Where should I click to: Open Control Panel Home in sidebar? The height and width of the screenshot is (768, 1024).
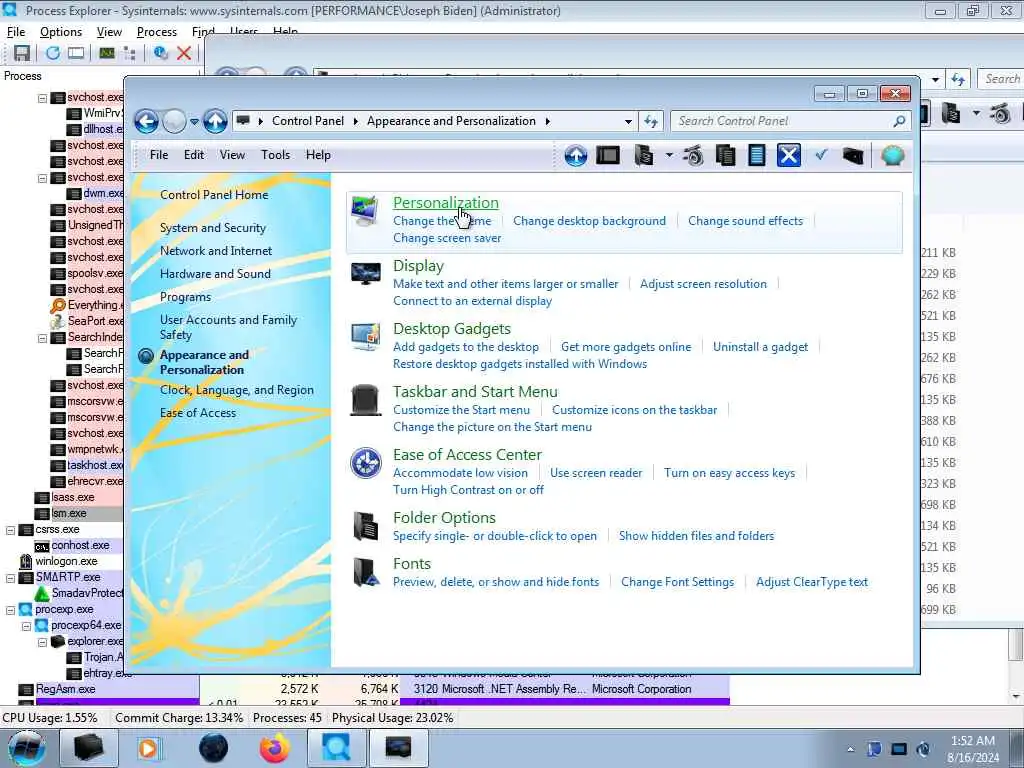pyautogui.click(x=214, y=195)
